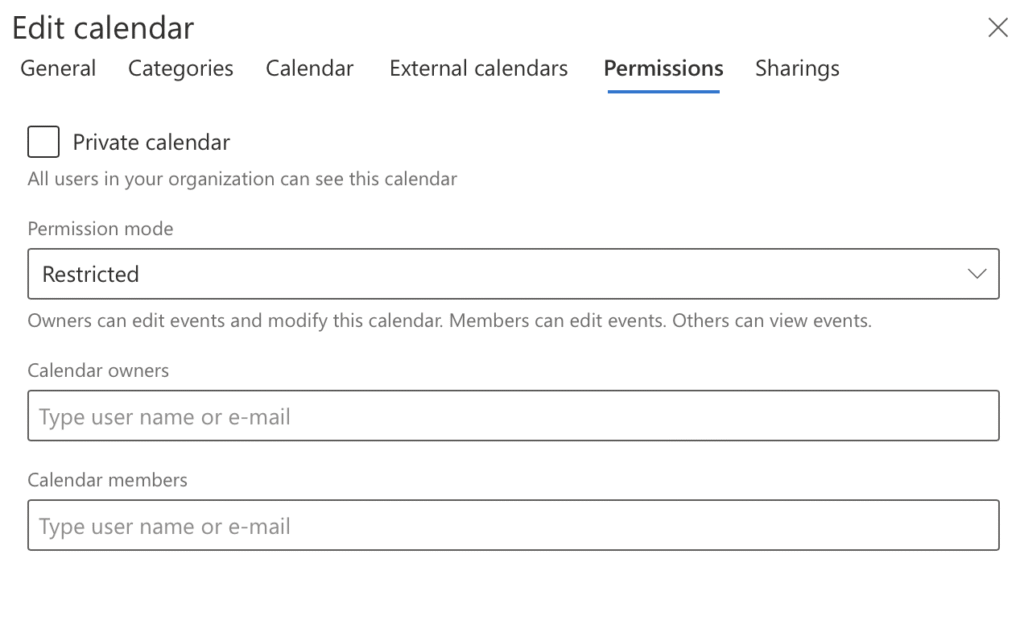Switch to the General tab
The width and height of the screenshot is (1024, 633).
coord(57,68)
